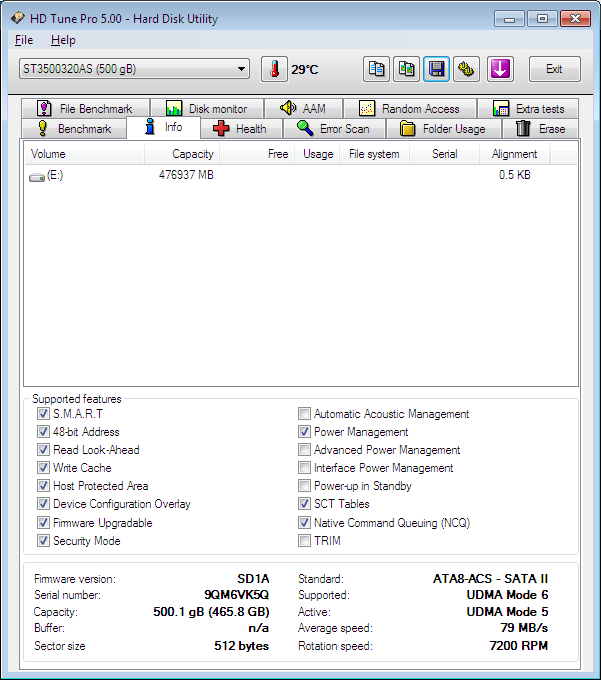The width and height of the screenshot is (601, 680).
Task: Toggle the TRIM checkbox
Action: point(304,541)
